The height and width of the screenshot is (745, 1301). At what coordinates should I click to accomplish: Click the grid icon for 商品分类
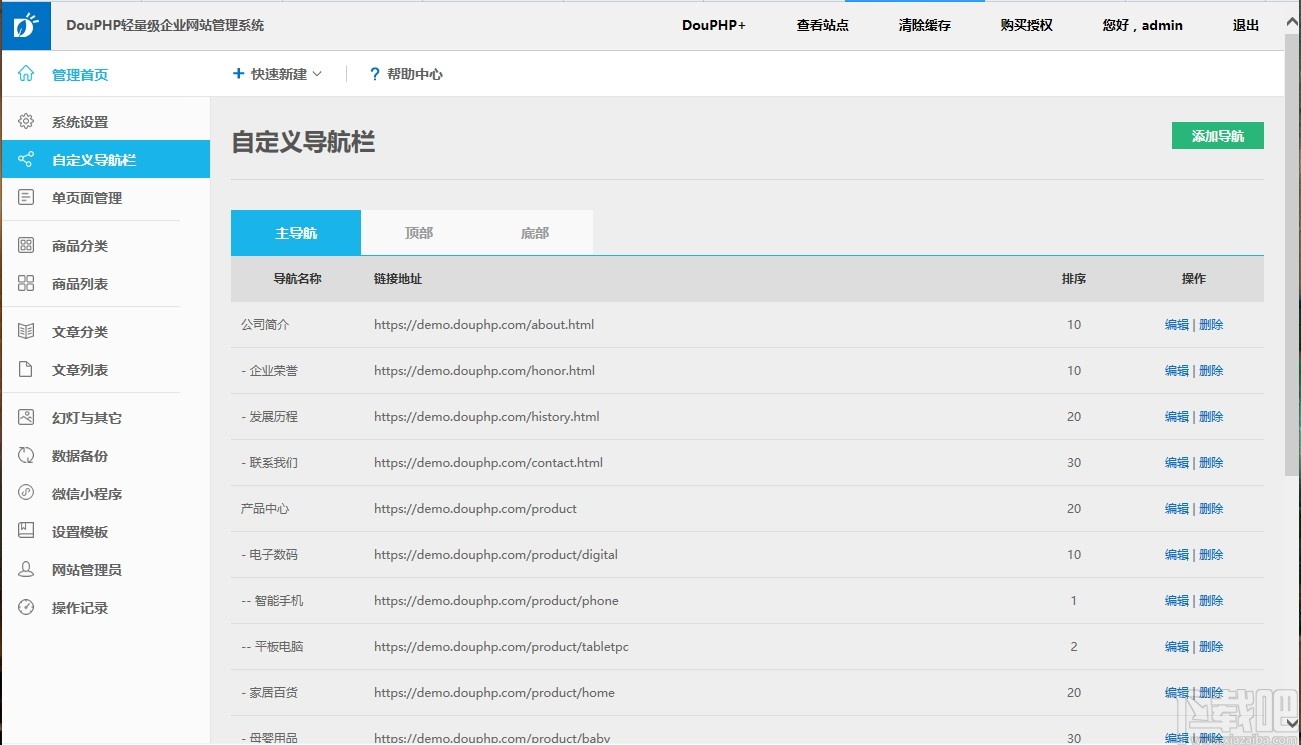(26, 246)
